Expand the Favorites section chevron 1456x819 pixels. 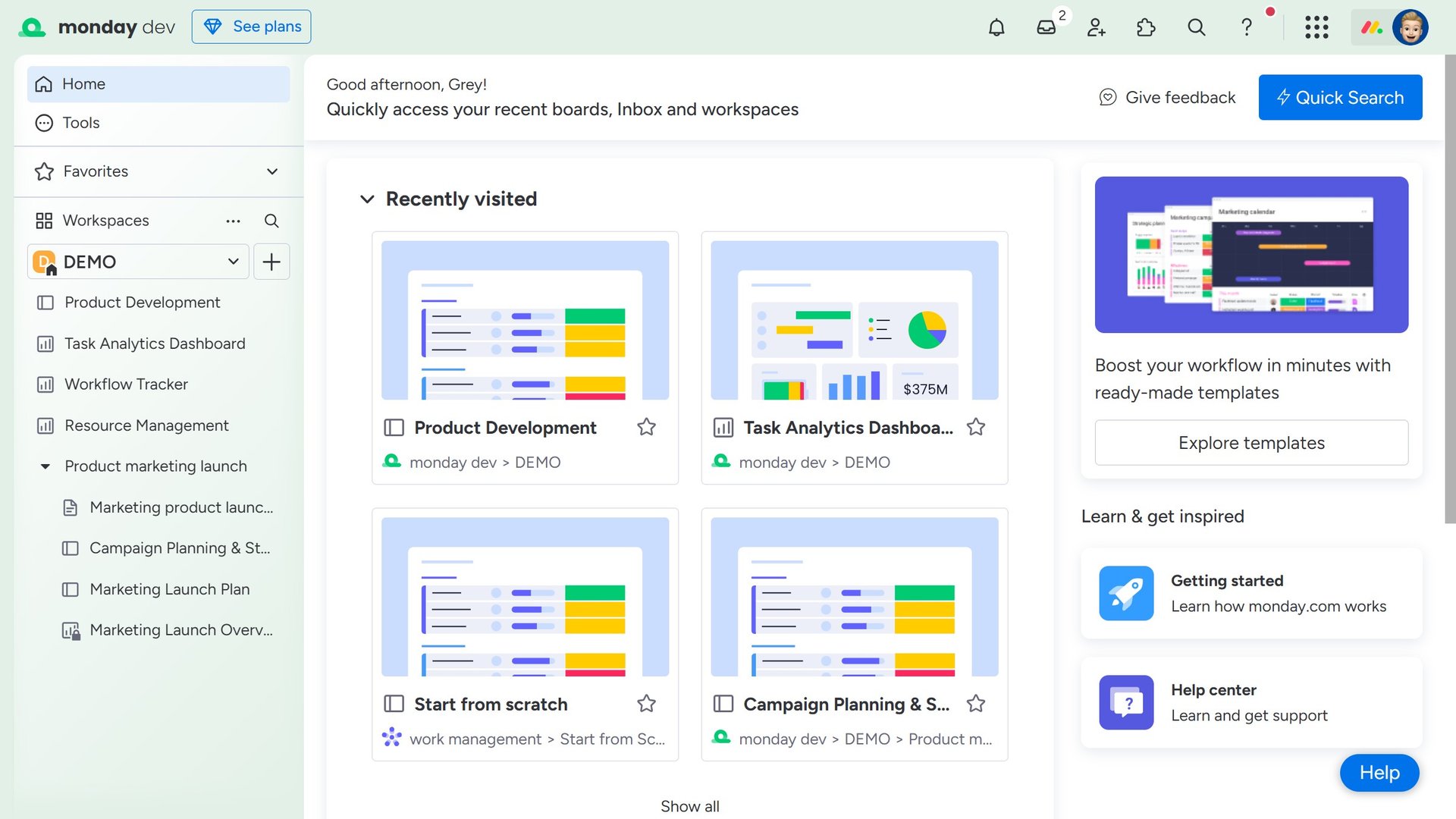[272, 171]
